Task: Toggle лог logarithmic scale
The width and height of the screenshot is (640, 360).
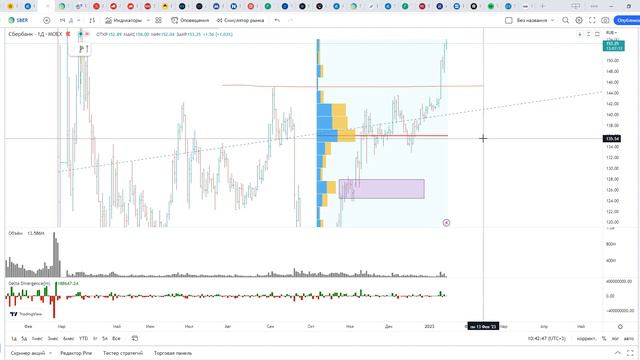Action: (x=615, y=338)
